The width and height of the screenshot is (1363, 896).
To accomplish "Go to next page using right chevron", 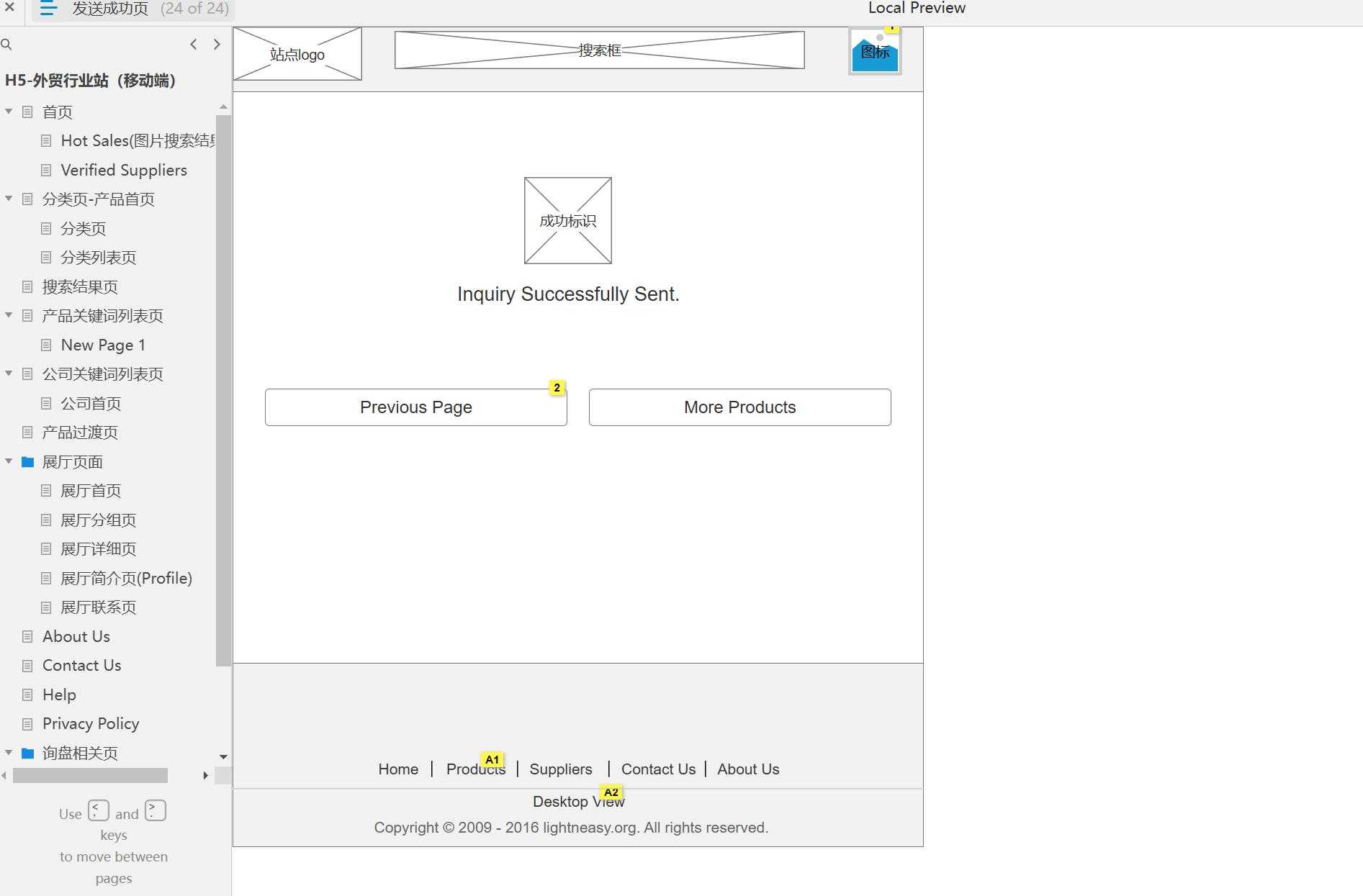I will [217, 45].
